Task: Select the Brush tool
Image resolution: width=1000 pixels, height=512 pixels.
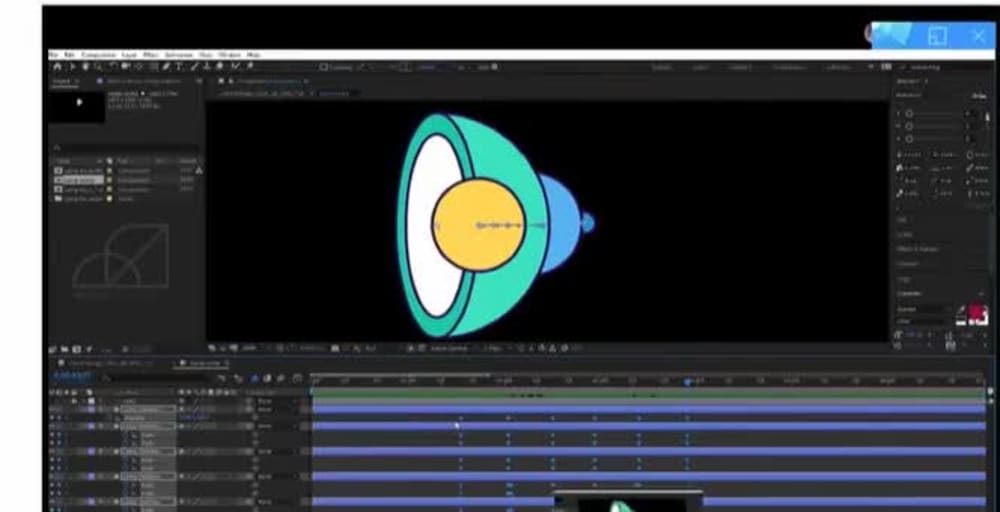Action: click(195, 66)
